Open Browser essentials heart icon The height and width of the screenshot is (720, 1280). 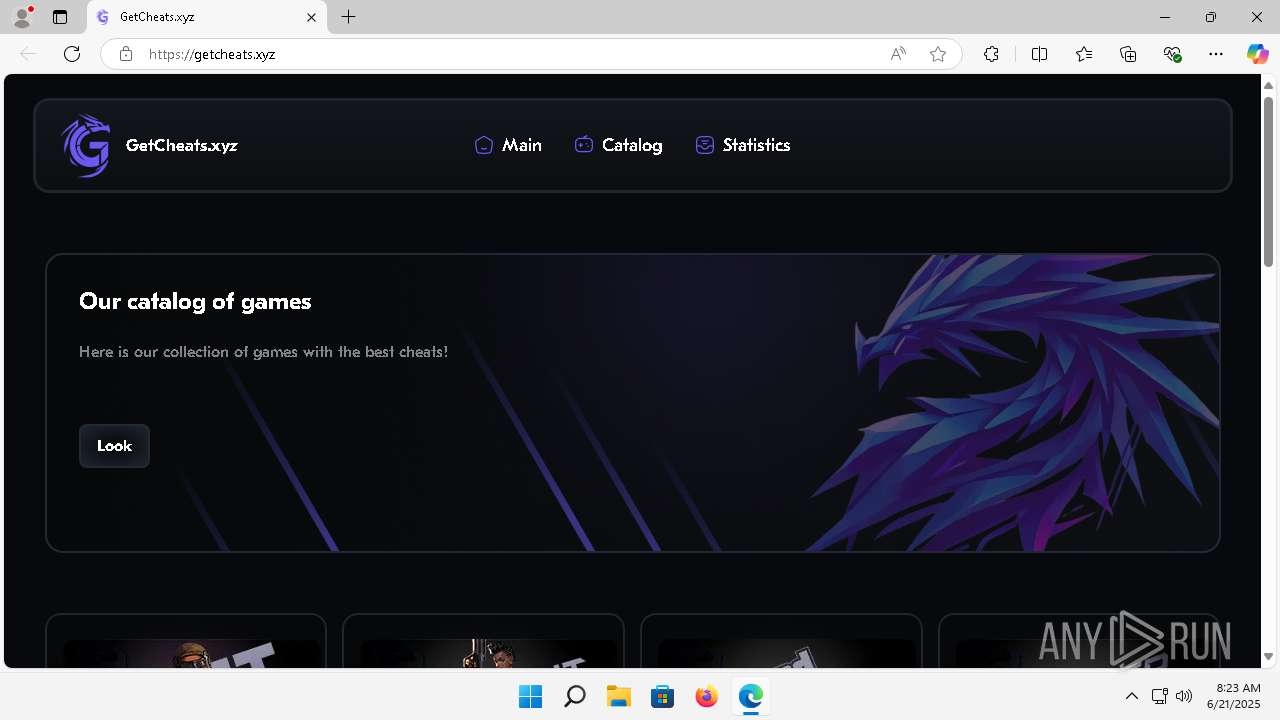pyautogui.click(x=1173, y=54)
